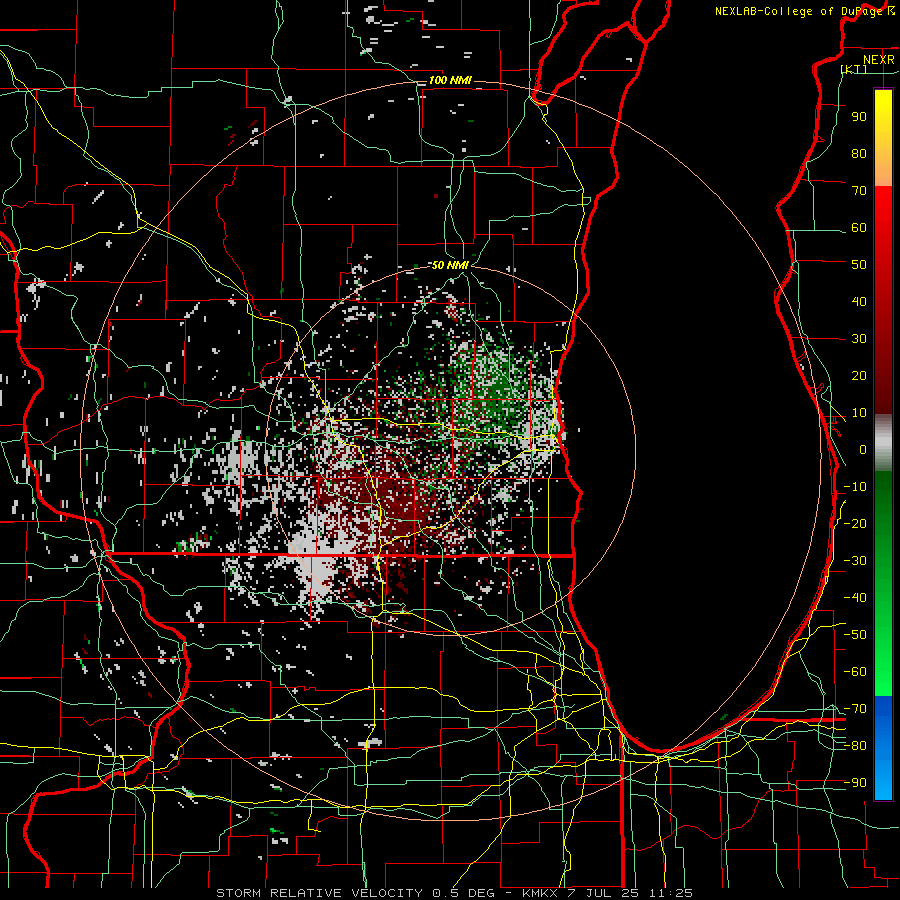This screenshot has height=900, width=900.
Task: Click the positive 90 value on the velocity scale
Action: click(859, 117)
